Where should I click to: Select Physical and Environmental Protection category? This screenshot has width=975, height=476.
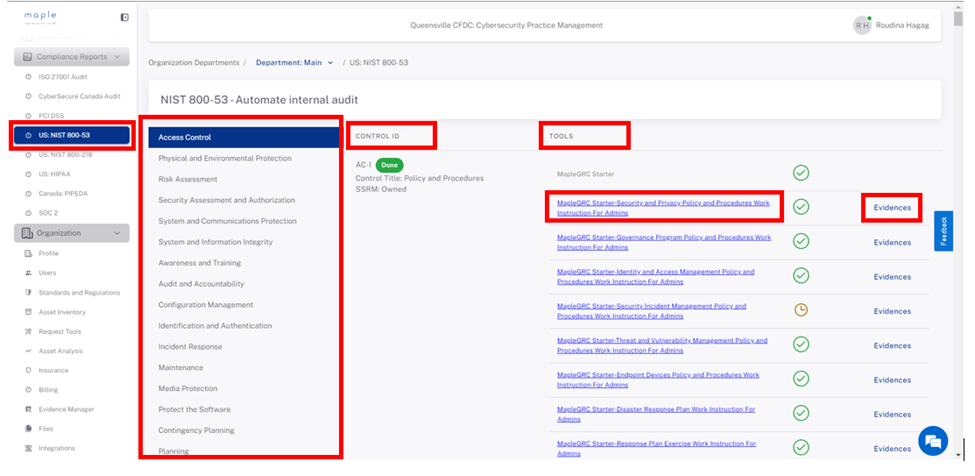pyautogui.click(x=225, y=158)
